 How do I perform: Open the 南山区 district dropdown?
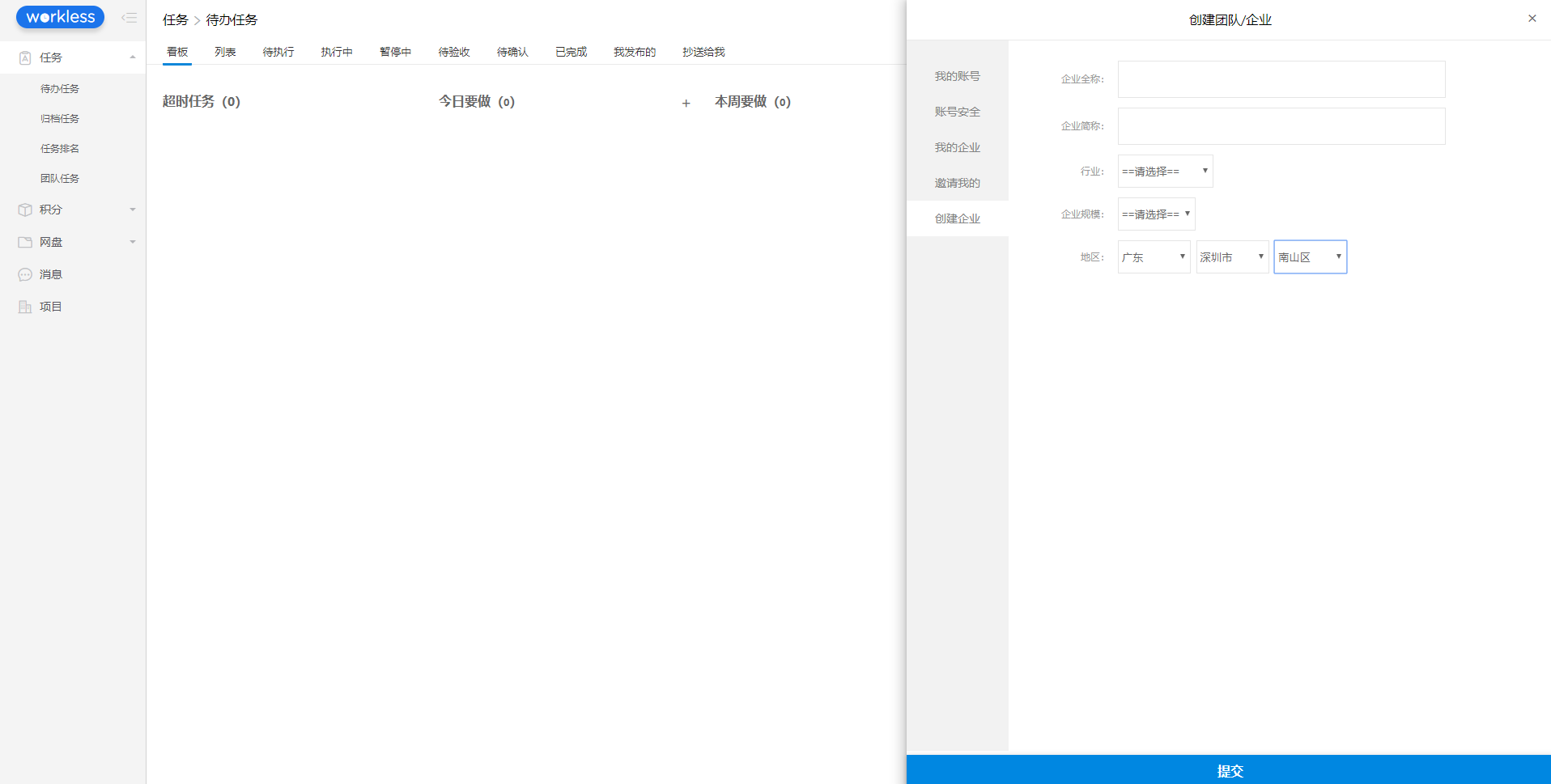pos(1309,256)
